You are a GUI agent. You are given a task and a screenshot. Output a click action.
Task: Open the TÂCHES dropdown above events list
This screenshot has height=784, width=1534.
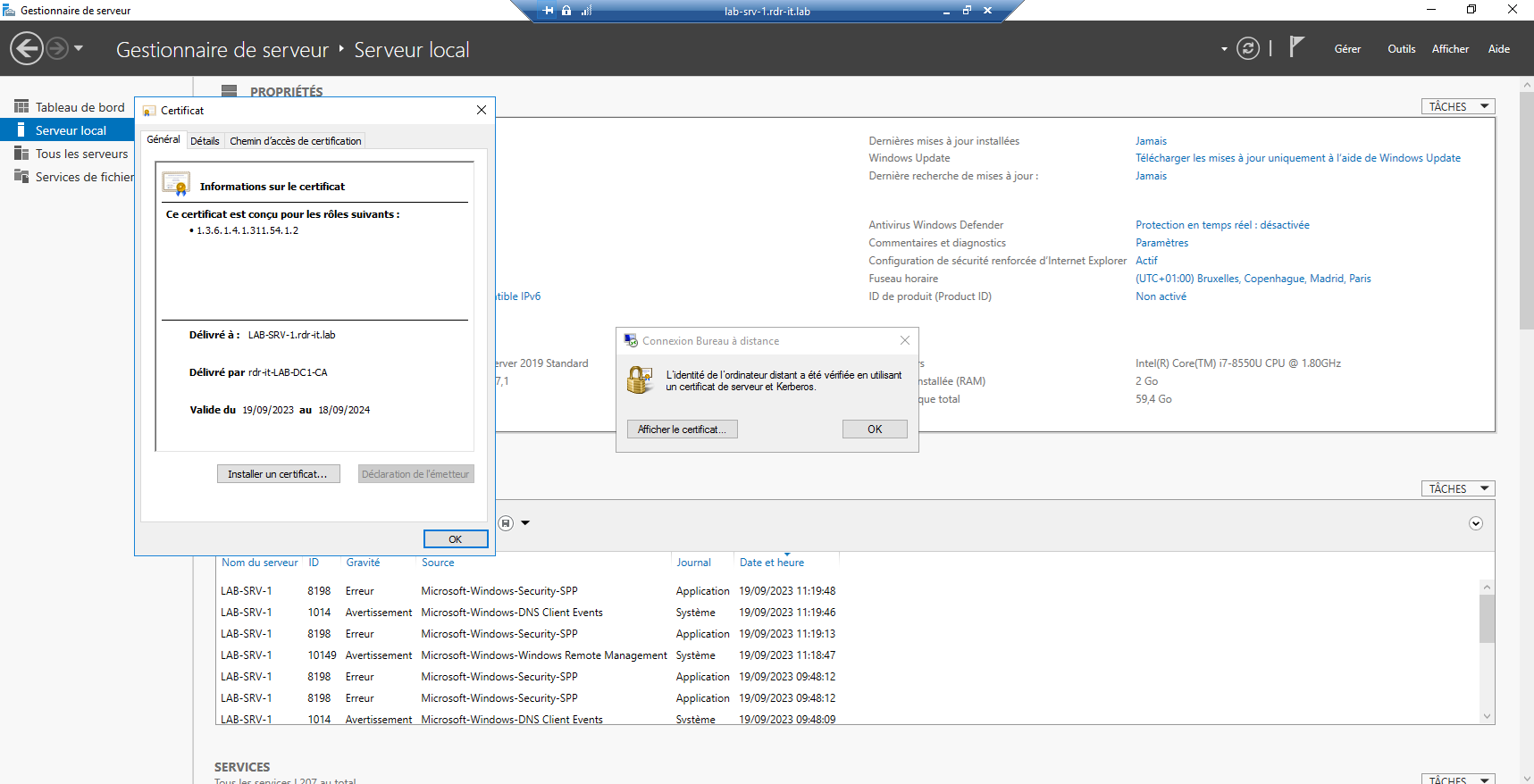point(1457,488)
